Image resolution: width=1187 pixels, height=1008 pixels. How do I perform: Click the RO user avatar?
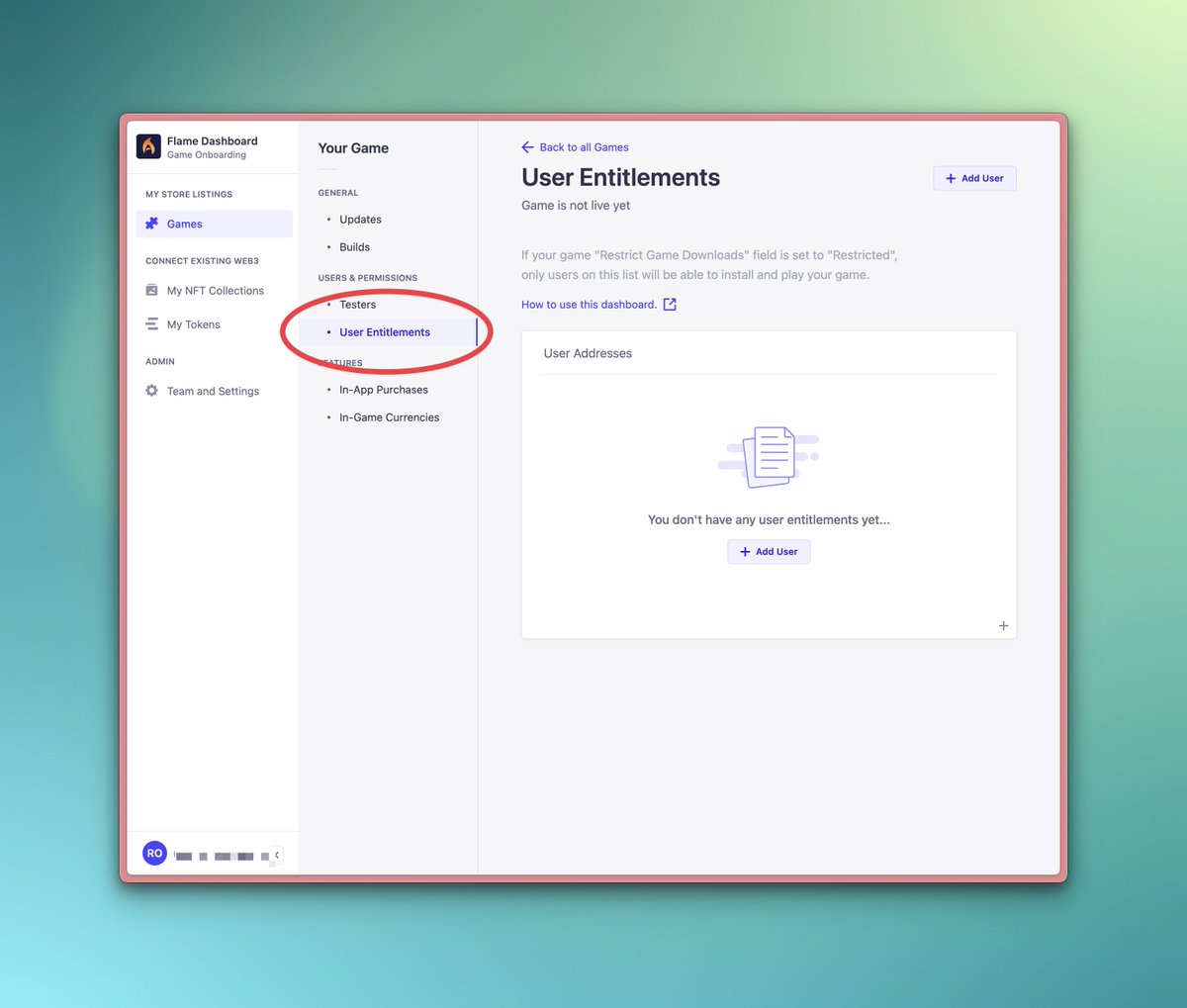154,853
